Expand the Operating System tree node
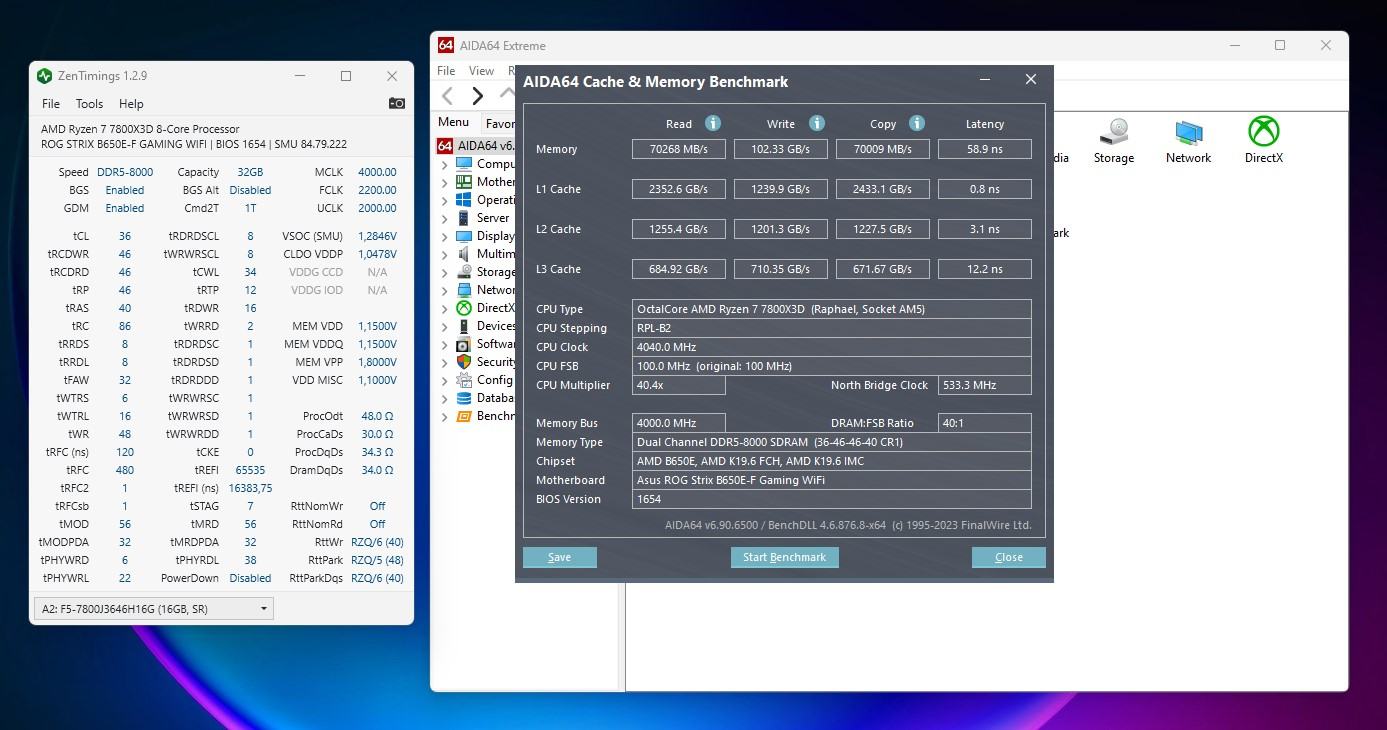 pyautogui.click(x=445, y=200)
